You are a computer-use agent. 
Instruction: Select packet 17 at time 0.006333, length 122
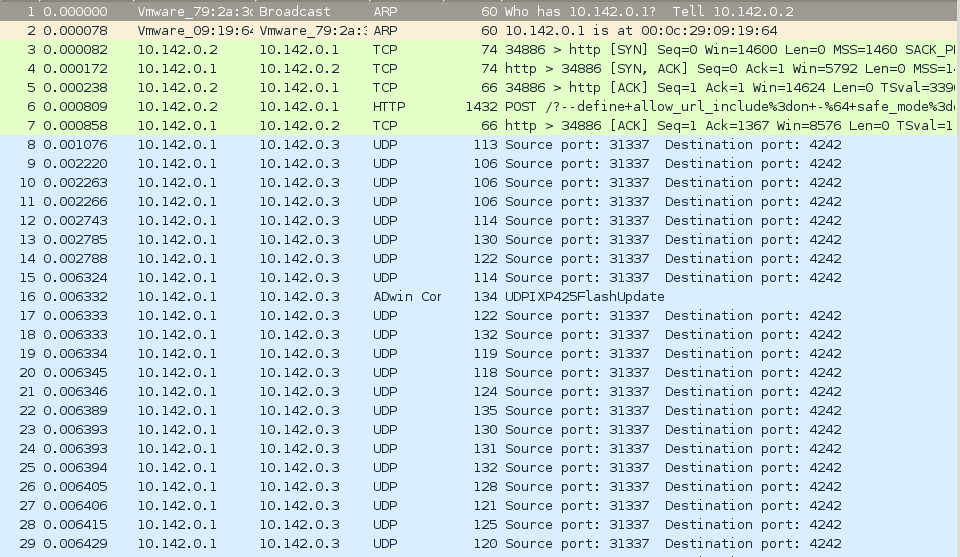tap(480, 315)
